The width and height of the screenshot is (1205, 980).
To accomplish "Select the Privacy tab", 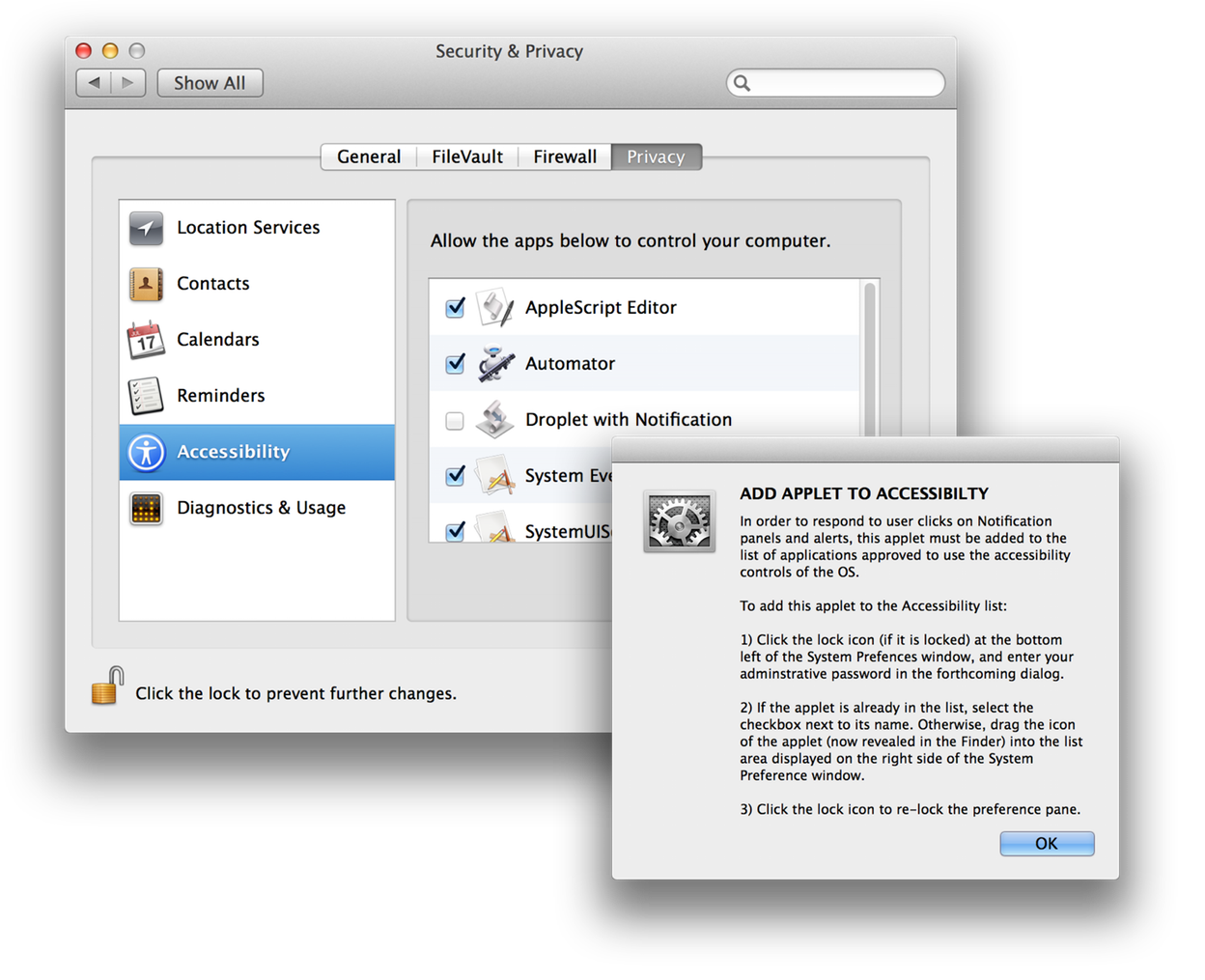I will [x=657, y=156].
